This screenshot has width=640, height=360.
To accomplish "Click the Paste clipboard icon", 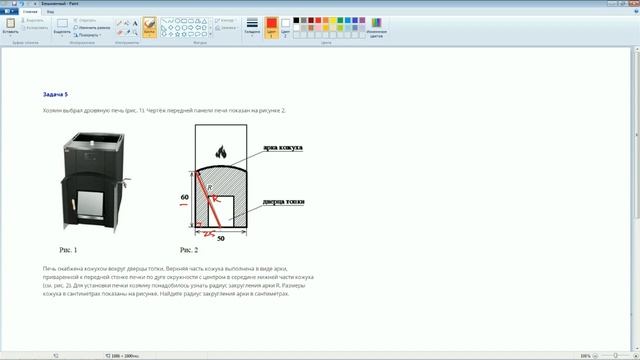I will (x=11, y=23).
